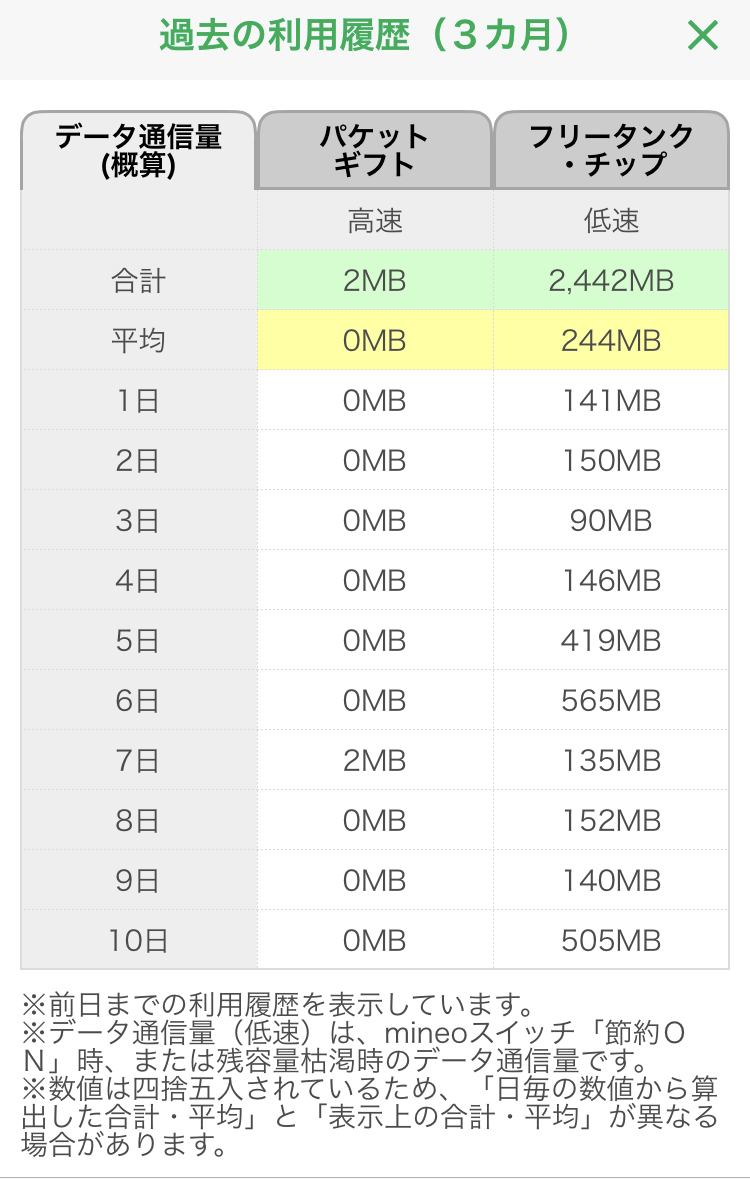Click the 8日 row label
The image size is (750, 1179).
pyautogui.click(x=138, y=821)
